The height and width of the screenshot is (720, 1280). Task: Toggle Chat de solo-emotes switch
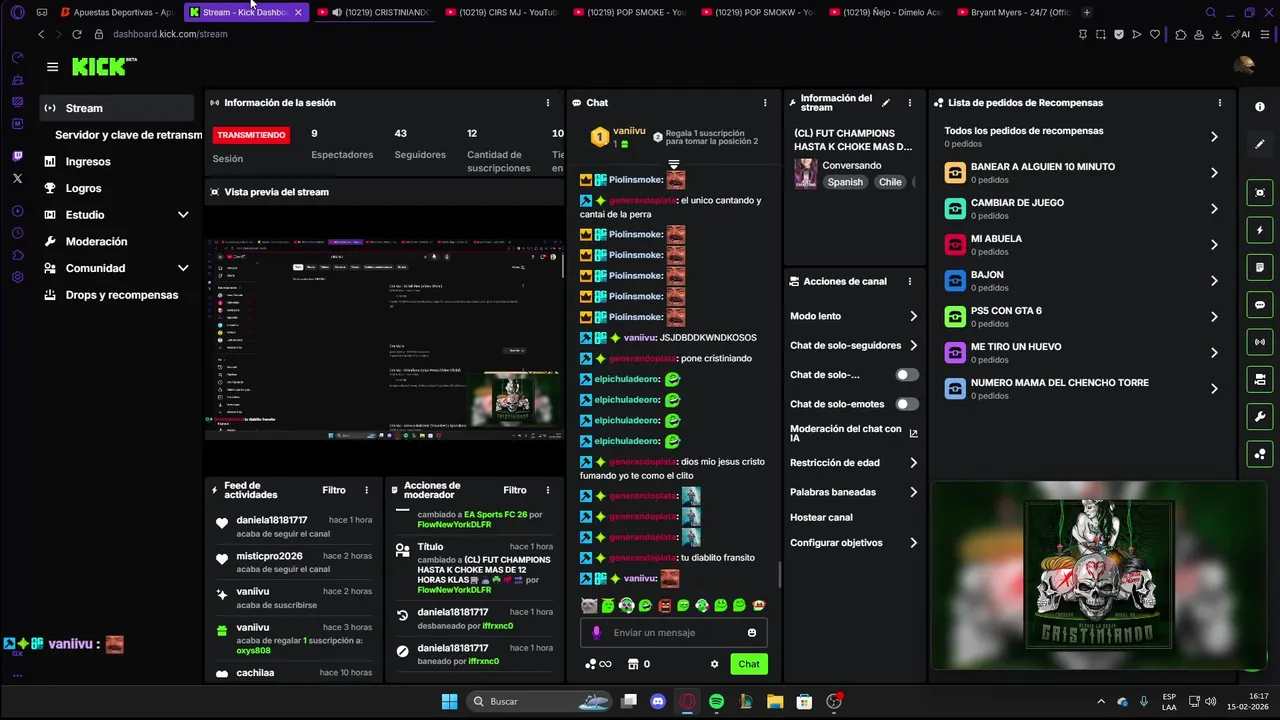(906, 404)
